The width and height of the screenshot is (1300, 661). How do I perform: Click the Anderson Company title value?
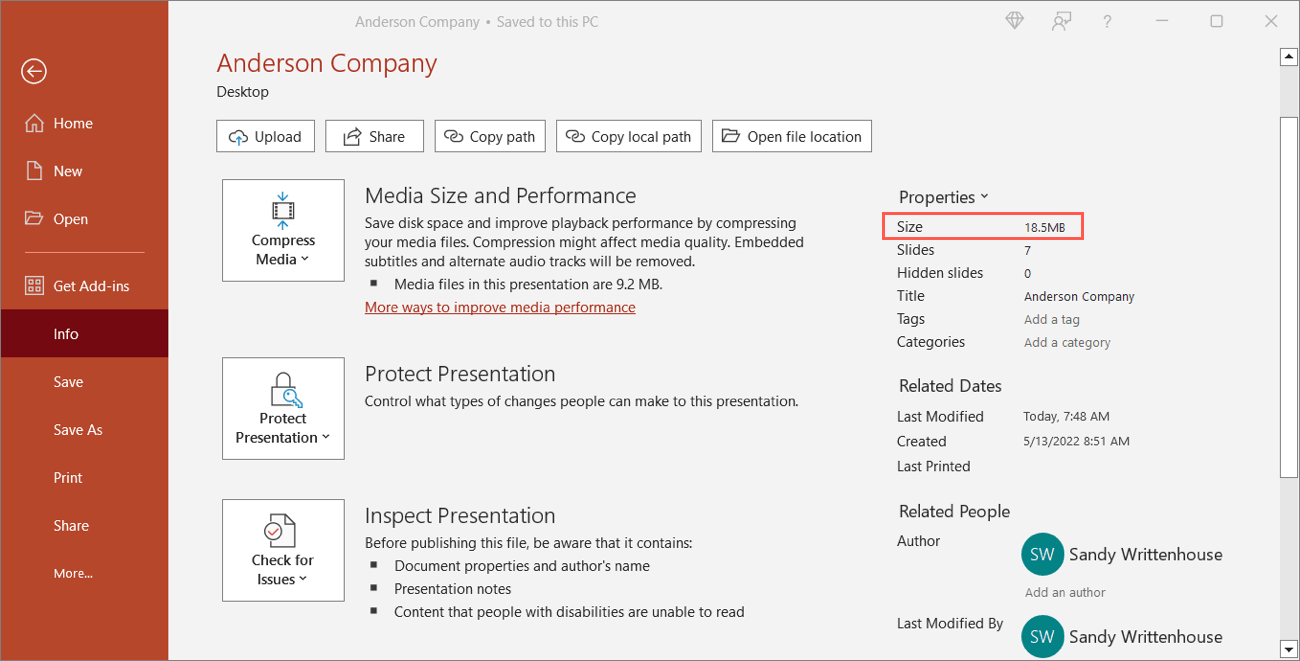pyautogui.click(x=1079, y=297)
